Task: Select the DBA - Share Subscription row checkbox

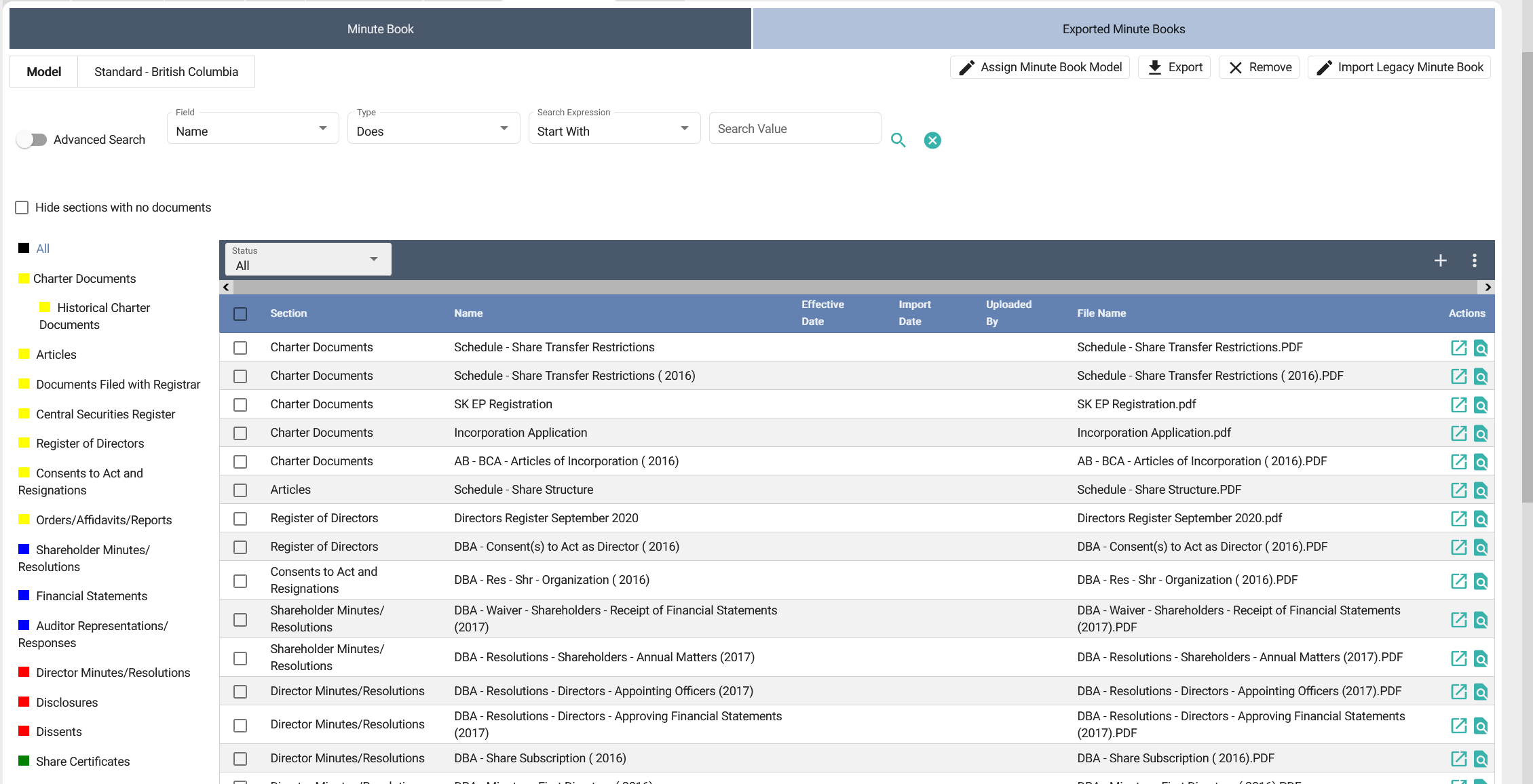Action: (240, 759)
